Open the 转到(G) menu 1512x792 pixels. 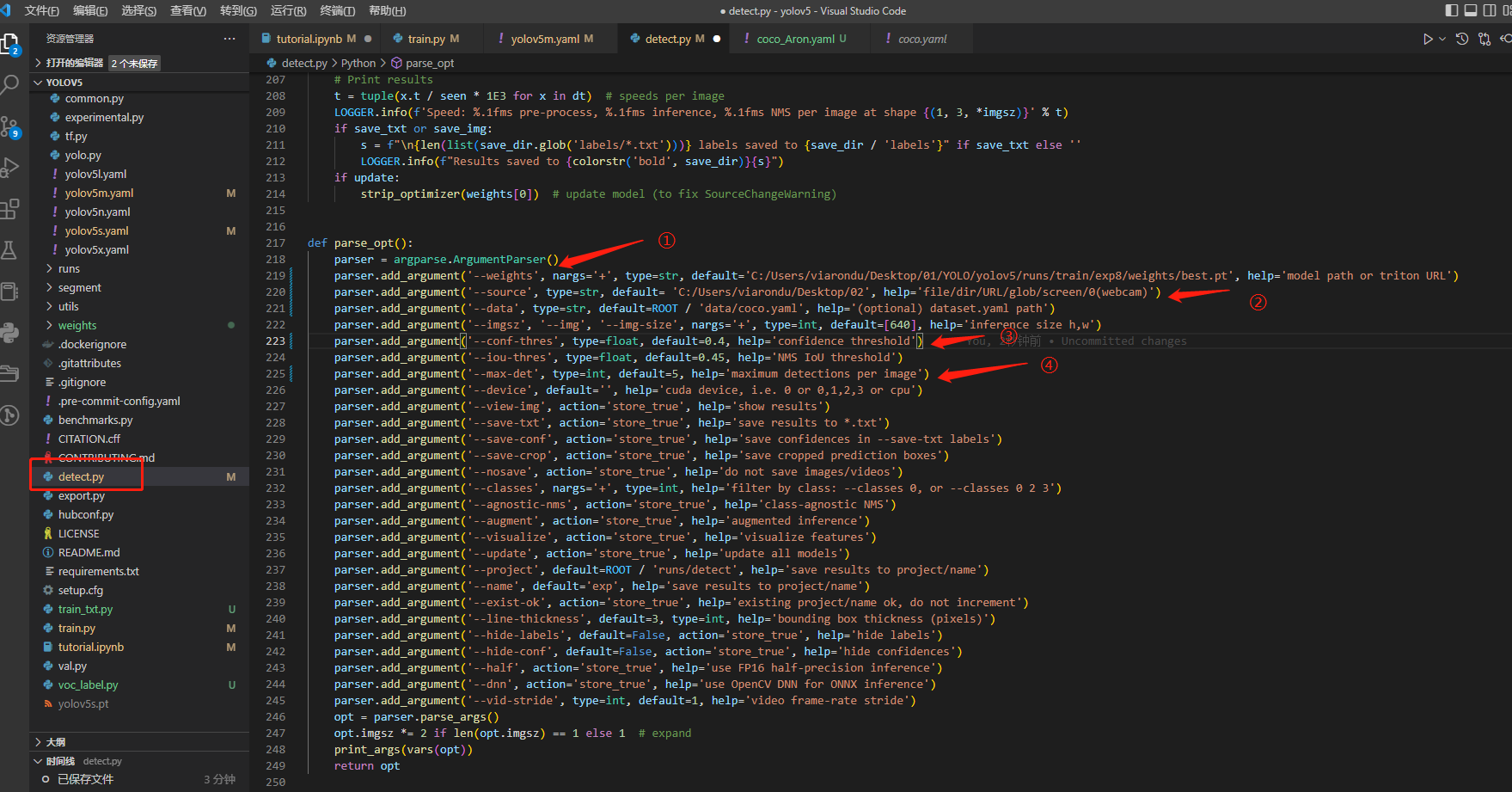pos(238,10)
